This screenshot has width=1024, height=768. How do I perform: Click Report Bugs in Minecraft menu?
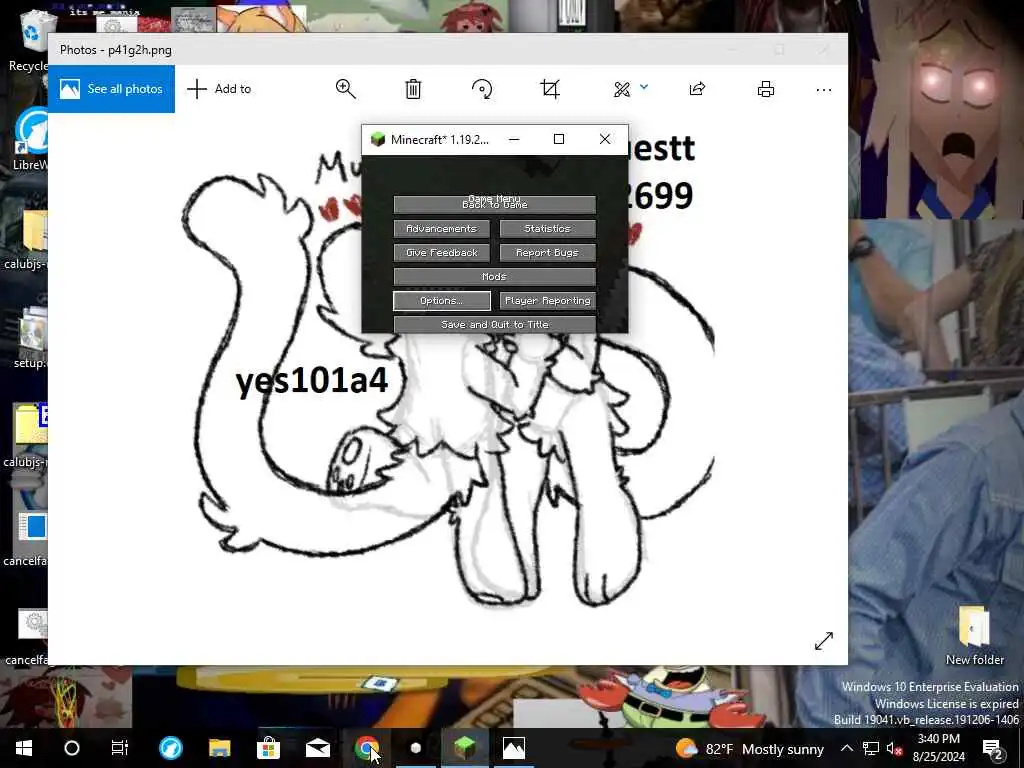(547, 253)
